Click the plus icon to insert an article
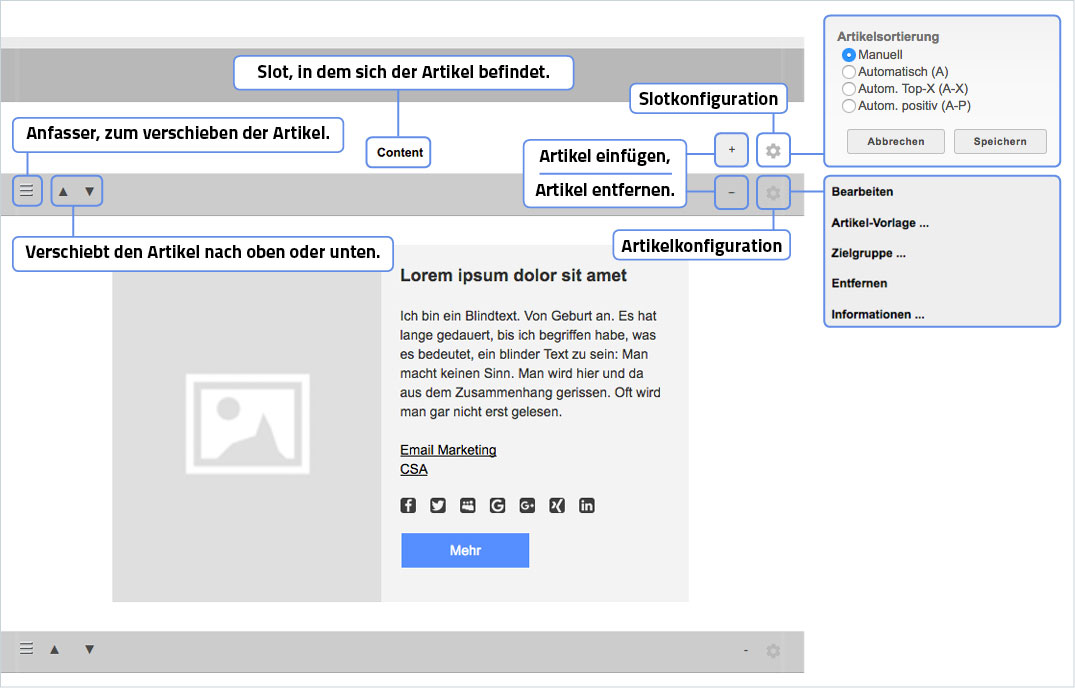The width and height of the screenshot is (1075, 688). [731, 150]
